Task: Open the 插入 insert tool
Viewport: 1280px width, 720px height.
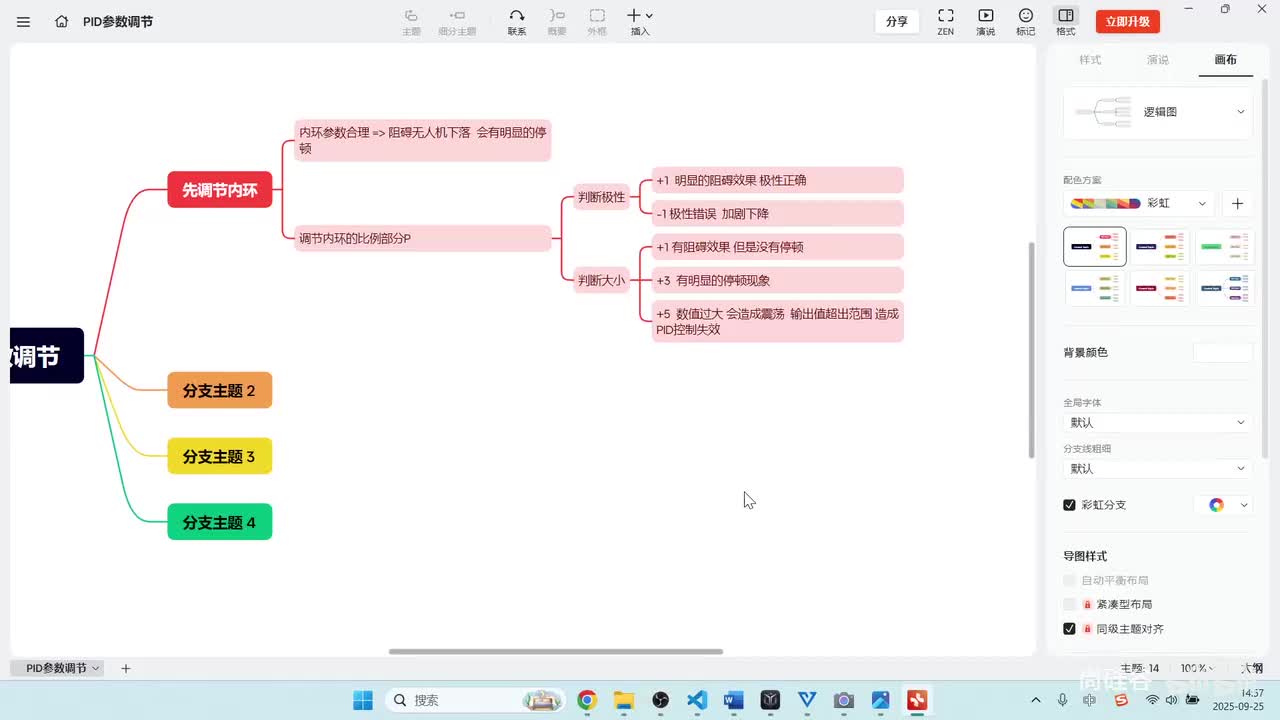Action: [x=640, y=21]
